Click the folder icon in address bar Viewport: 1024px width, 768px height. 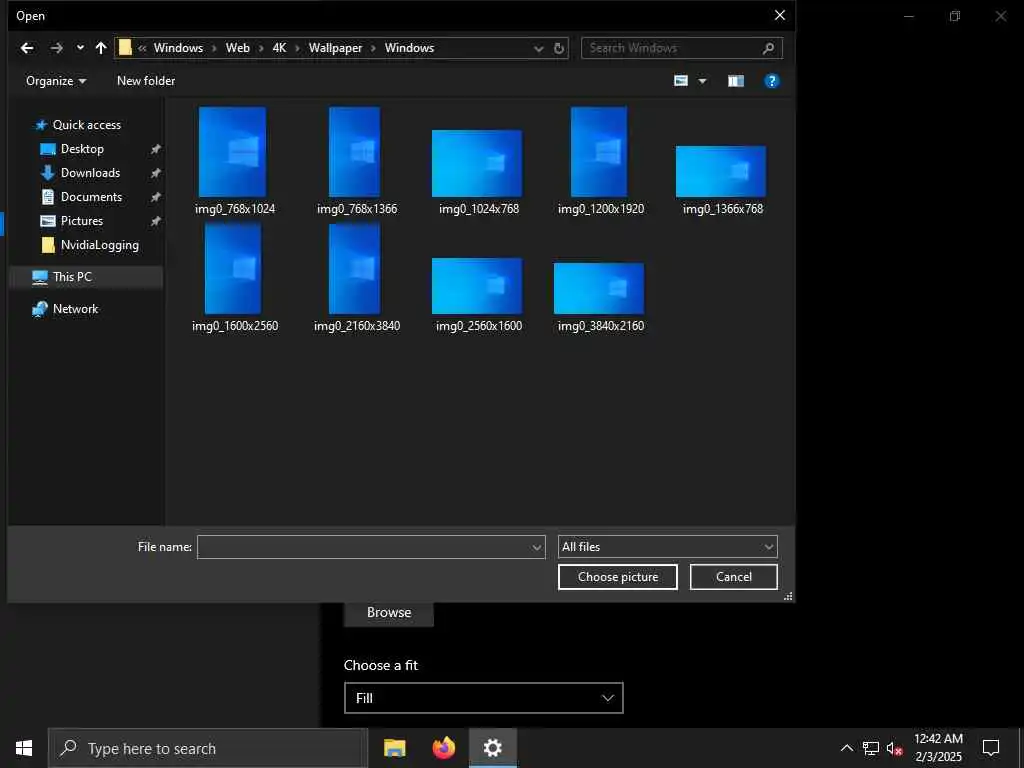pos(125,48)
